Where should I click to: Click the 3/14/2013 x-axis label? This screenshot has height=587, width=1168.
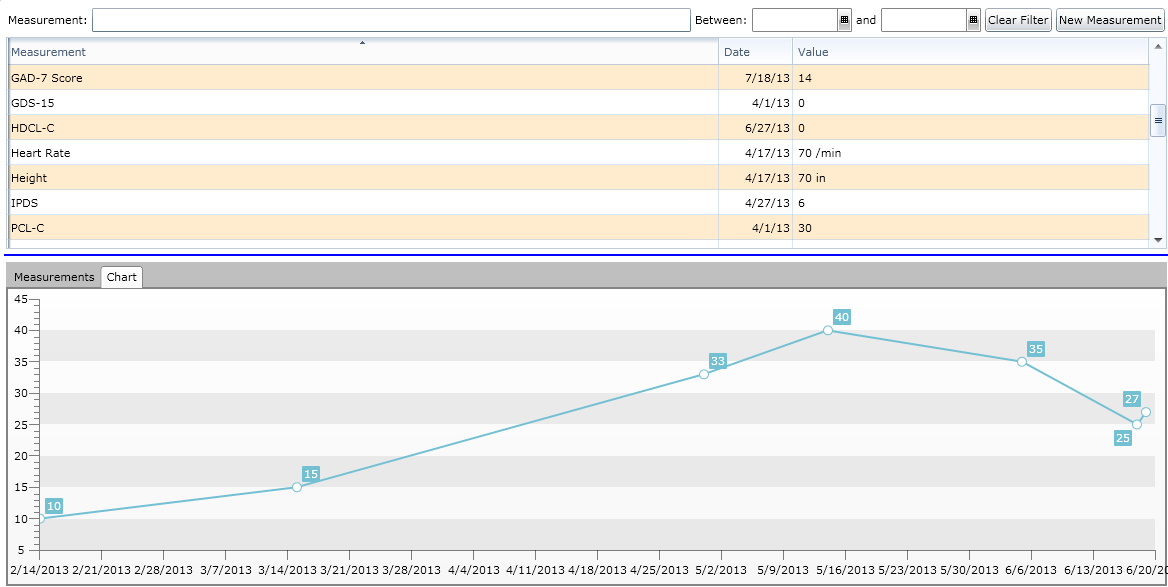287,570
